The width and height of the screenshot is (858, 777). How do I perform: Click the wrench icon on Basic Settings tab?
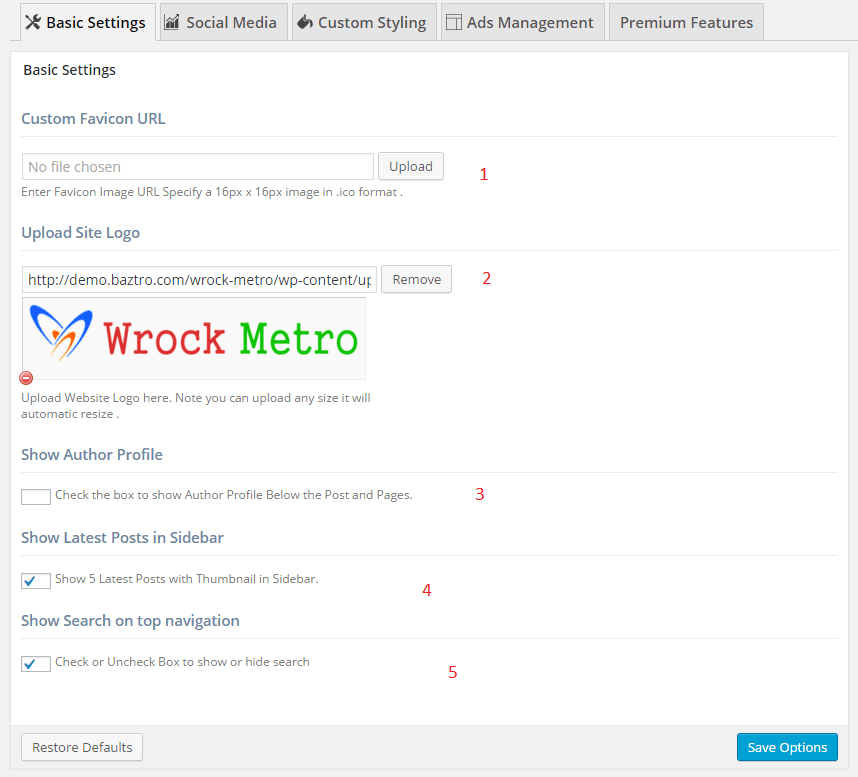click(33, 22)
